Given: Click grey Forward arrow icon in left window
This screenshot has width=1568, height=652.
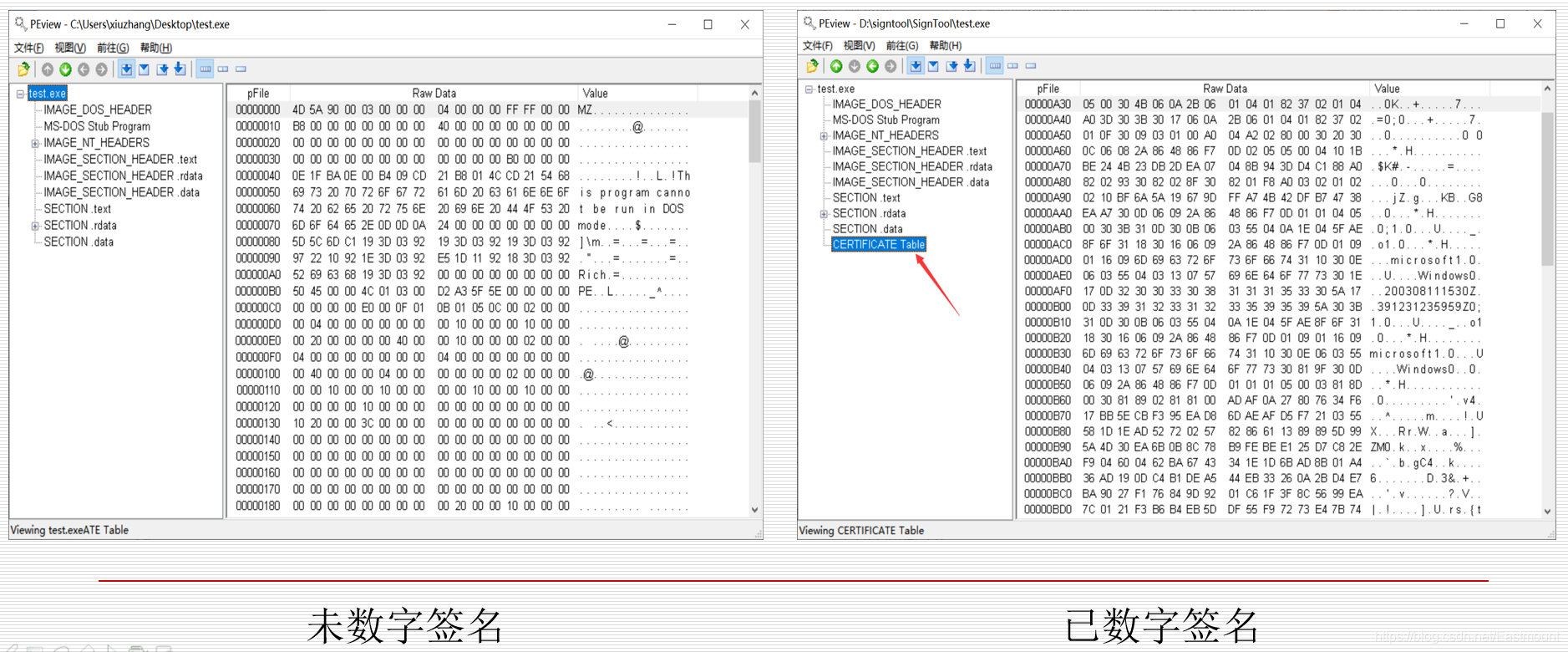Looking at the screenshot, I should click(102, 69).
